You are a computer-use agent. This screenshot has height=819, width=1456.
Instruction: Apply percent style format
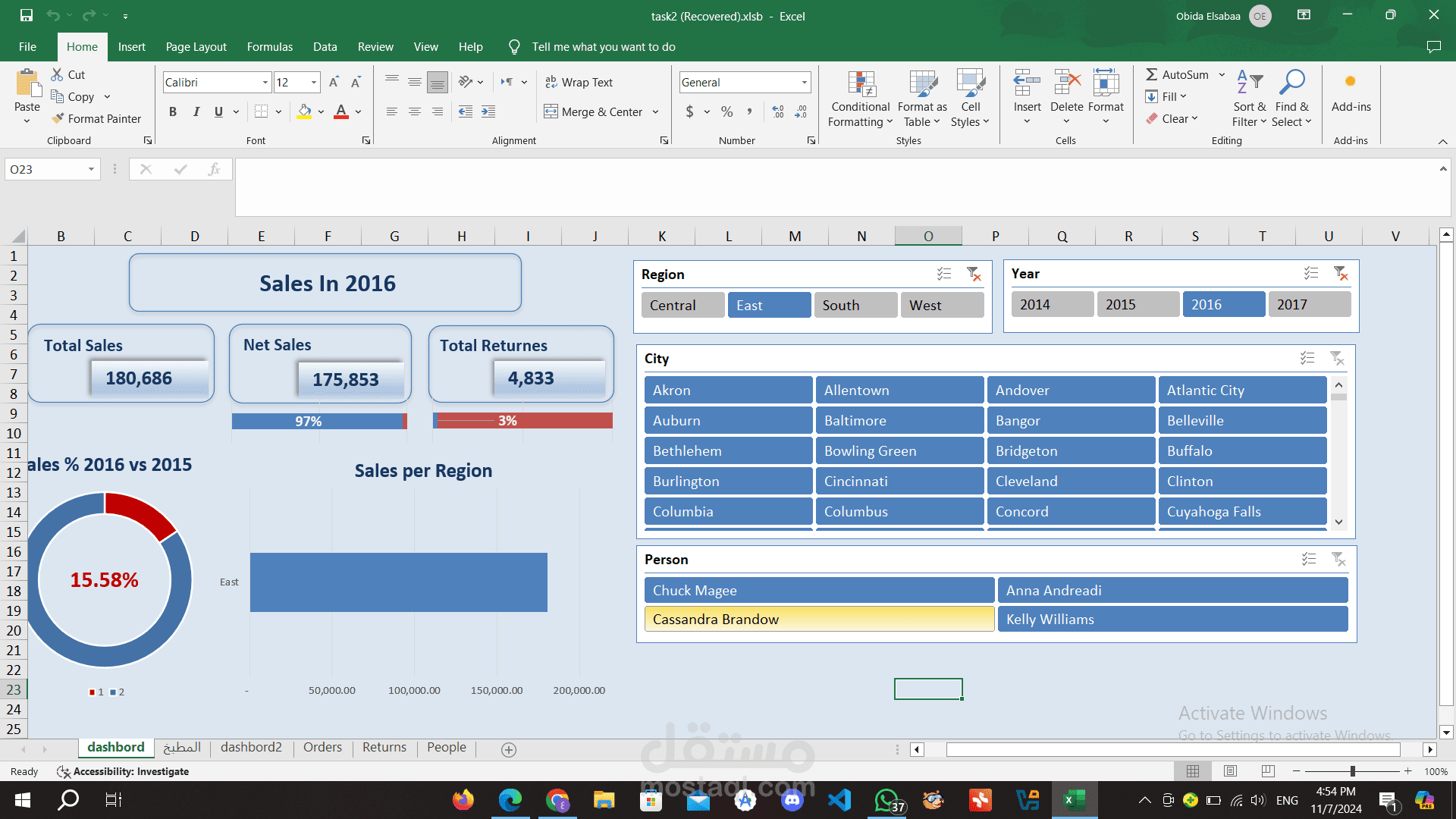(726, 111)
